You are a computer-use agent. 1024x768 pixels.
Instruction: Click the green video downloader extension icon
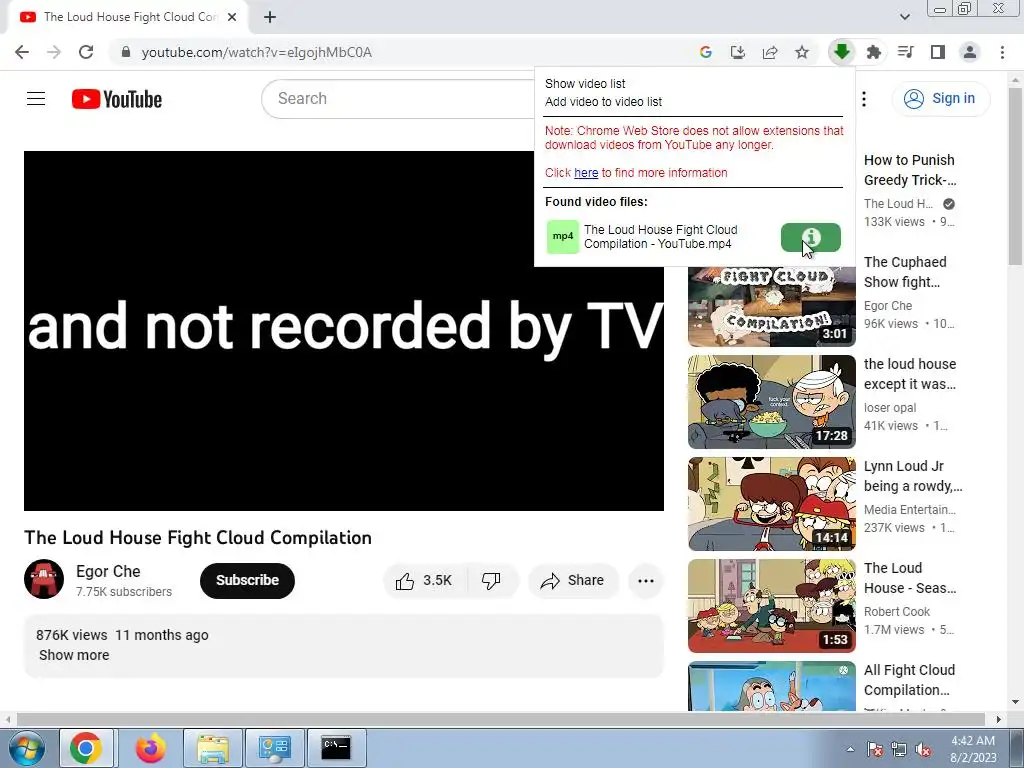842,52
